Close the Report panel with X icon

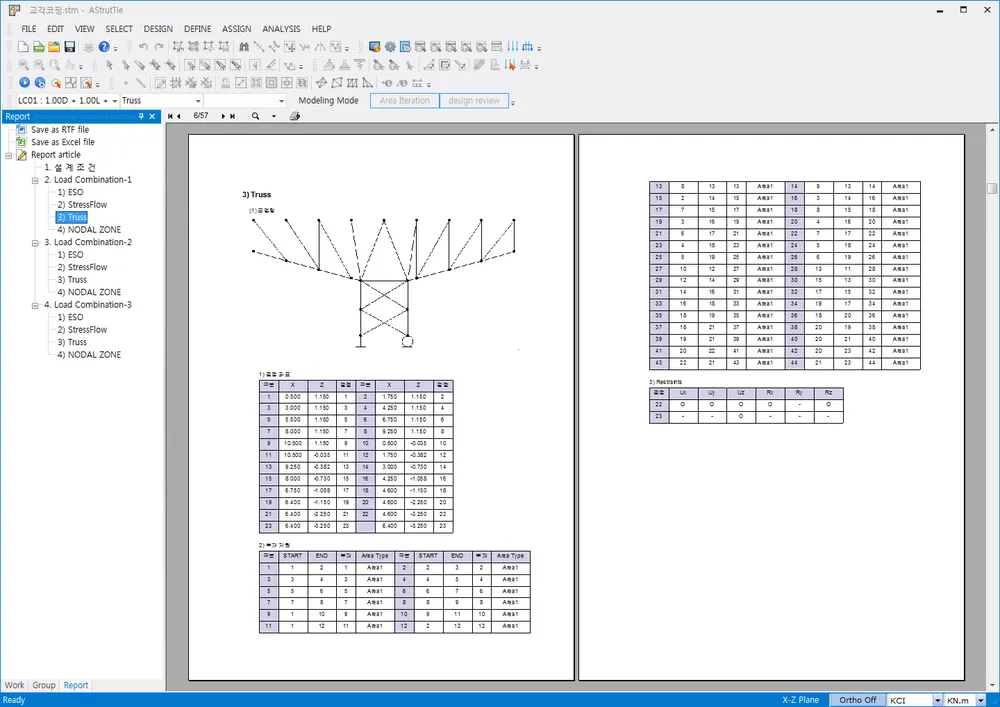pyautogui.click(x=152, y=116)
